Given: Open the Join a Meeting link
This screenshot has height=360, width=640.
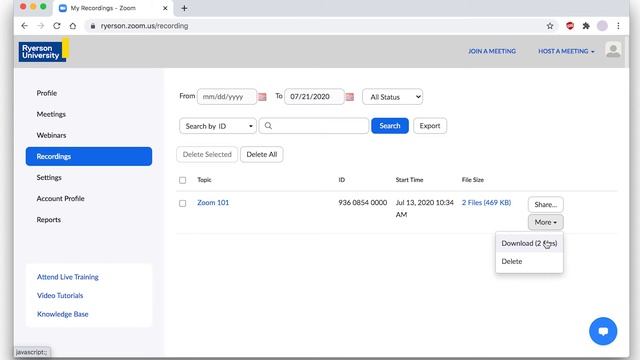Looking at the screenshot, I should pos(492,51).
